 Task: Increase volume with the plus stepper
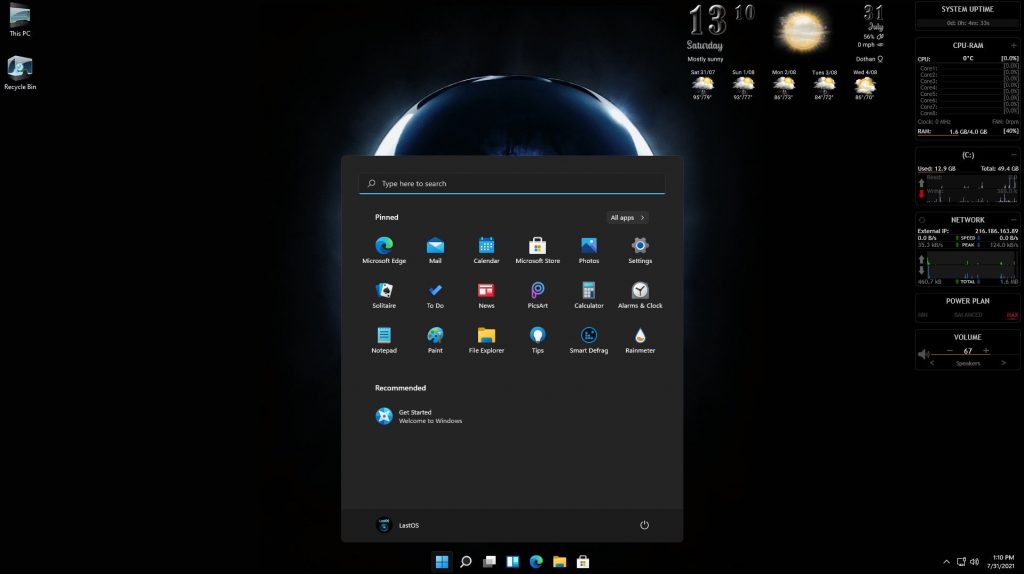pyautogui.click(x=986, y=351)
